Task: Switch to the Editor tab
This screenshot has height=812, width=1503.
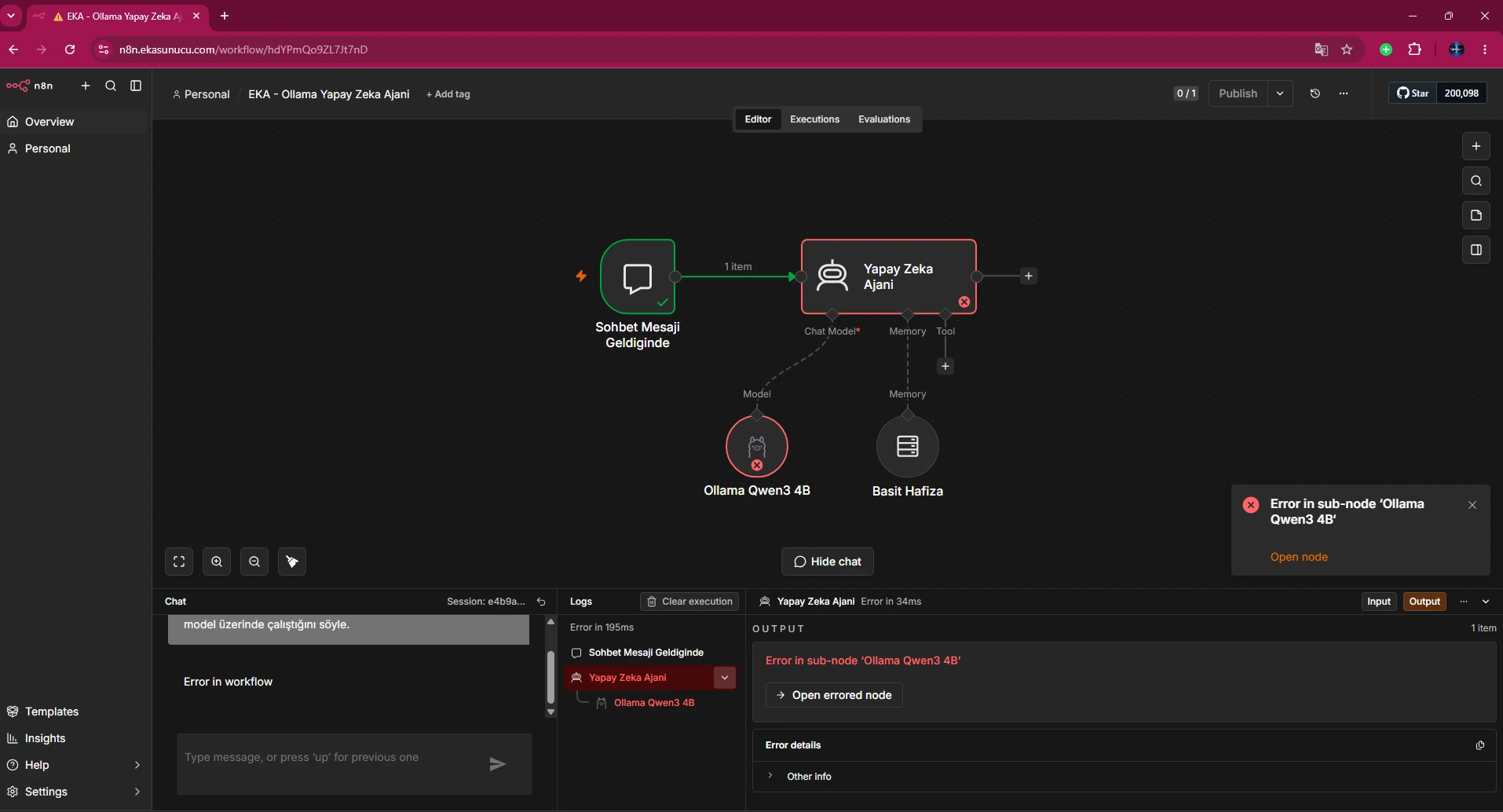Action: pyautogui.click(x=758, y=119)
